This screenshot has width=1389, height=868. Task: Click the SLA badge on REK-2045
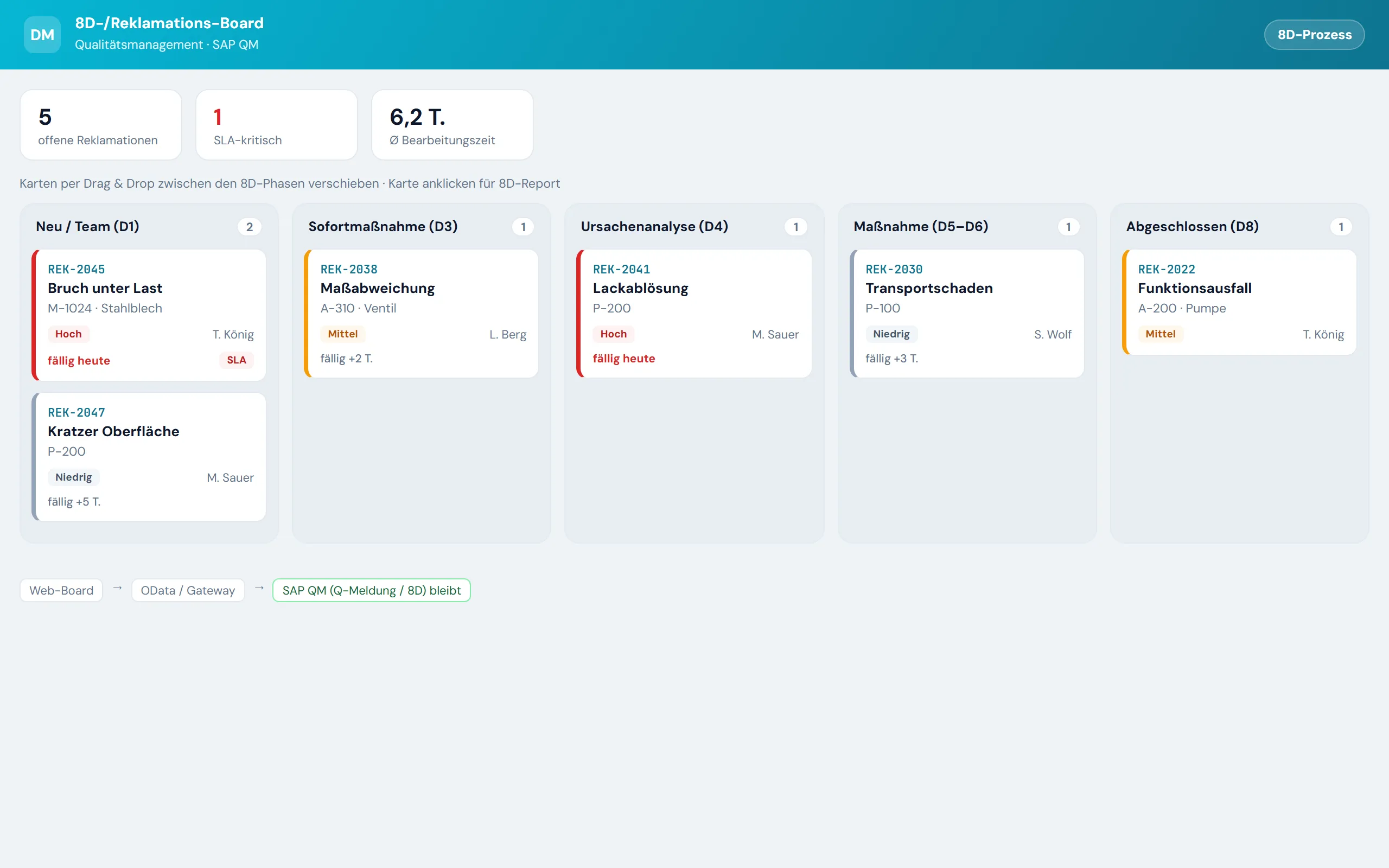pos(237,360)
